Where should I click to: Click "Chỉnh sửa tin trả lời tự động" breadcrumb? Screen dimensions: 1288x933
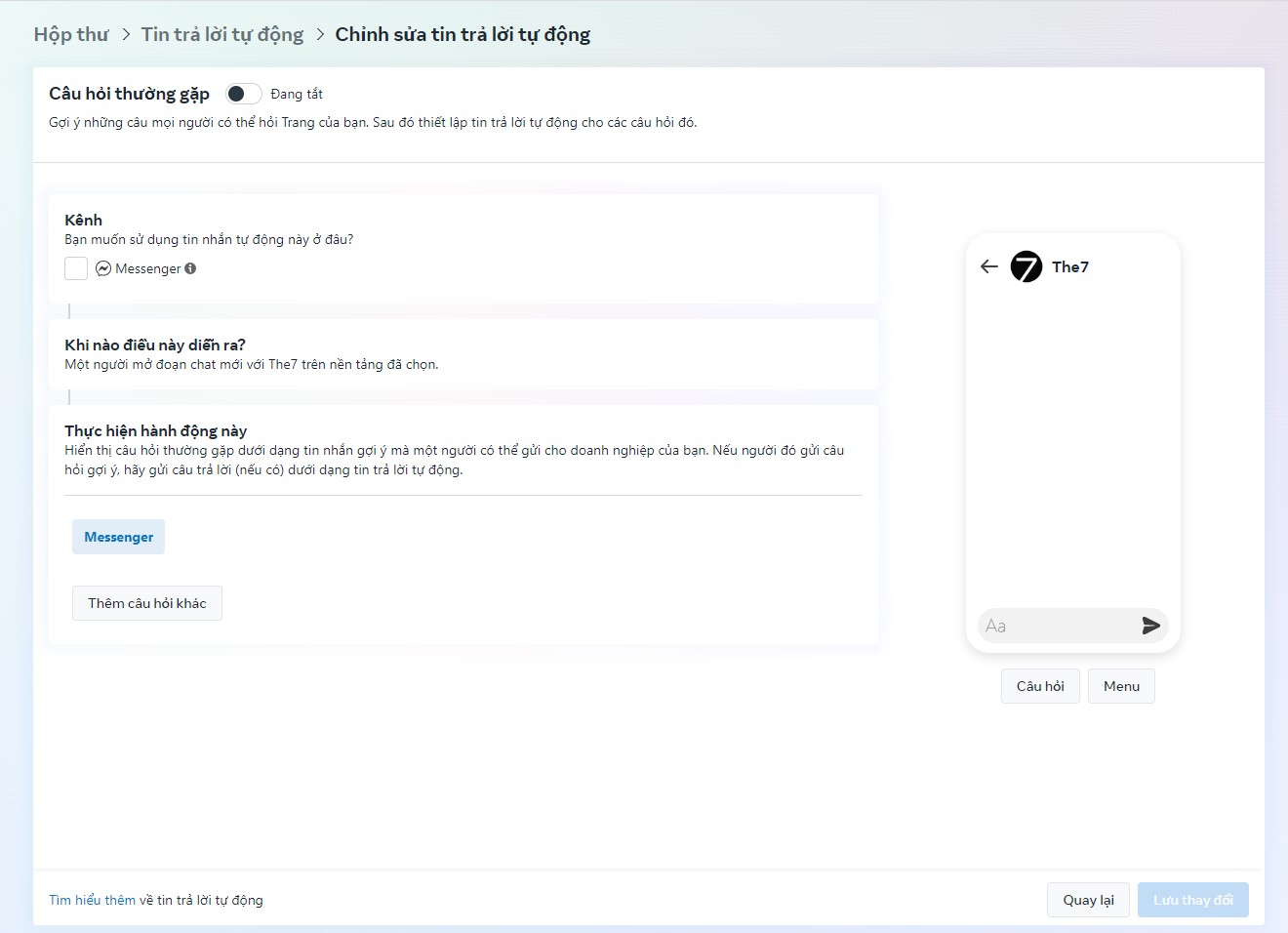coord(463,33)
